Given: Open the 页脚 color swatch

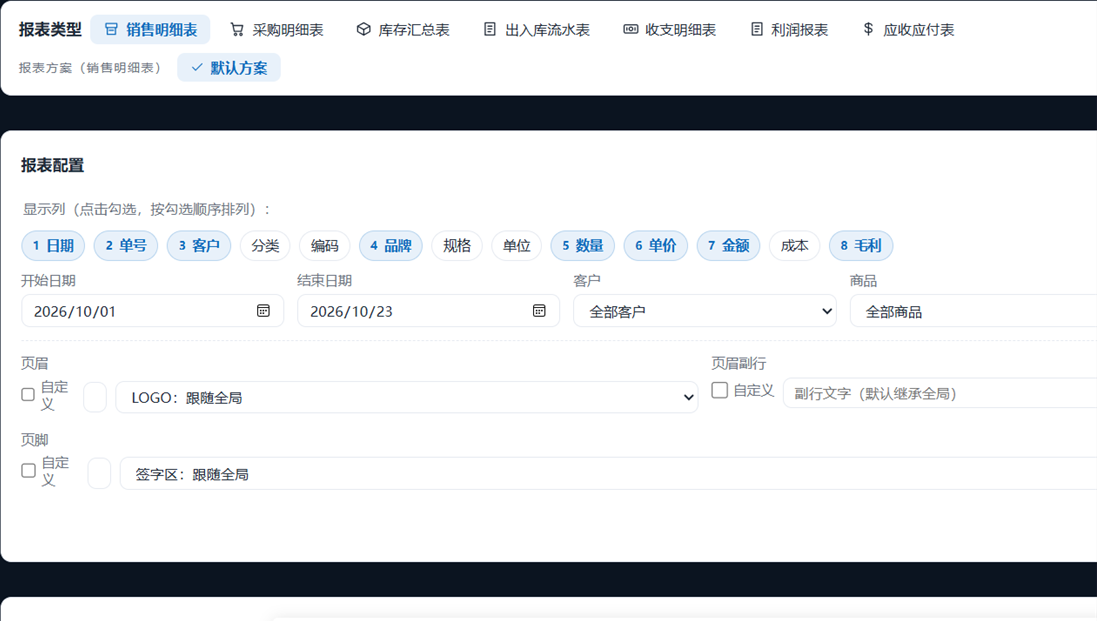Looking at the screenshot, I should click(99, 473).
